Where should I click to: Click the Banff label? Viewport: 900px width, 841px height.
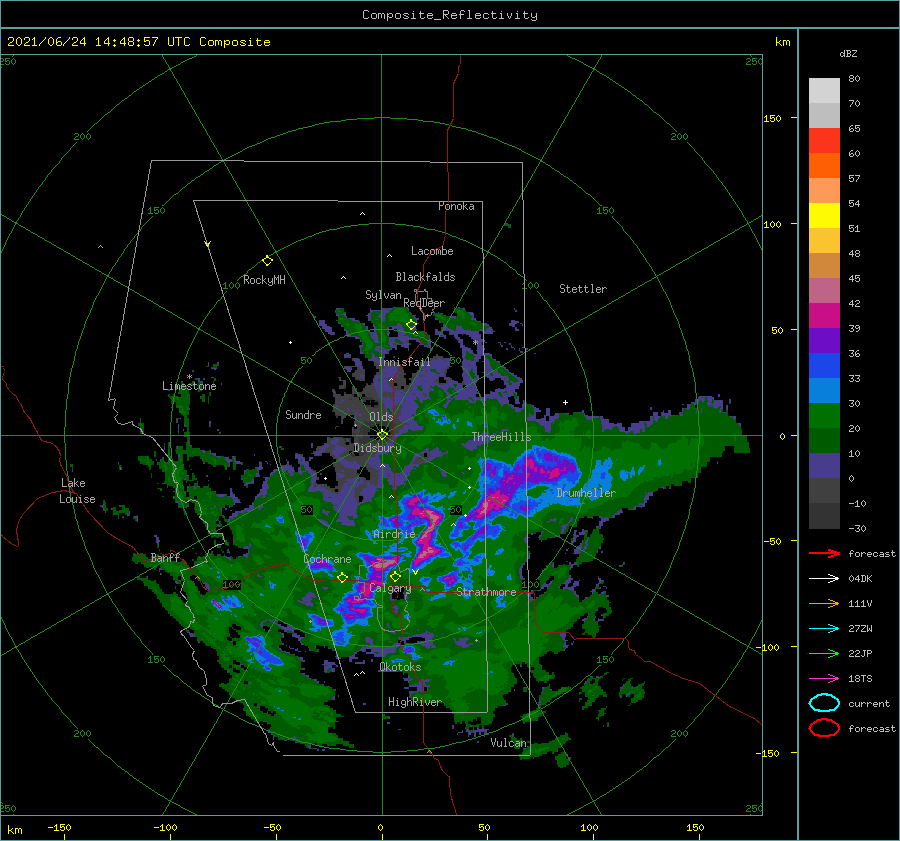165,557
